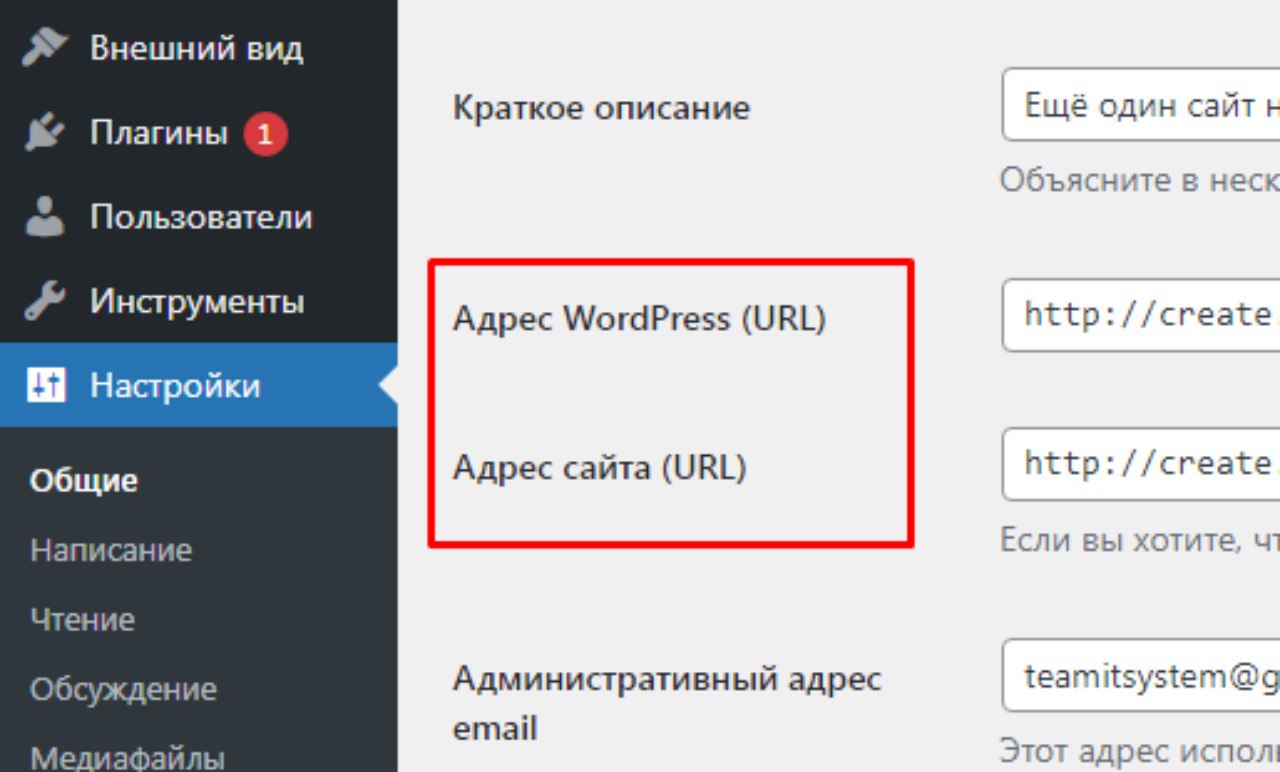Go to Медиафайлы settings
Screen dimensions: 1280x772
pyautogui.click(x=127, y=757)
